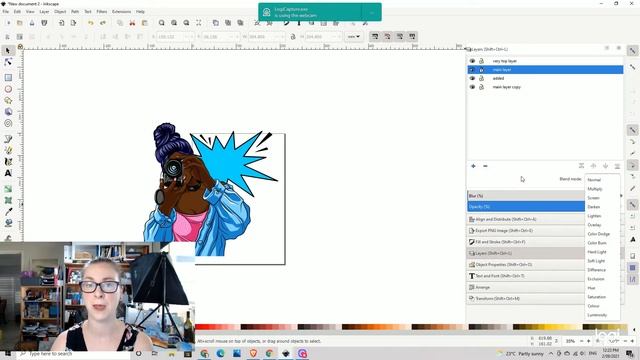Toggle lock on added layer
640x360 pixels.
[482, 78]
